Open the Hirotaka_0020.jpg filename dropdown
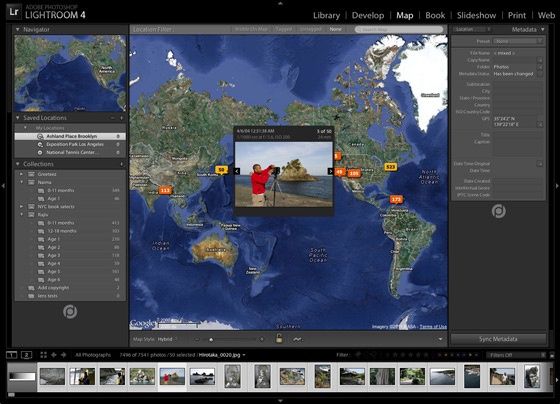 tap(222, 355)
